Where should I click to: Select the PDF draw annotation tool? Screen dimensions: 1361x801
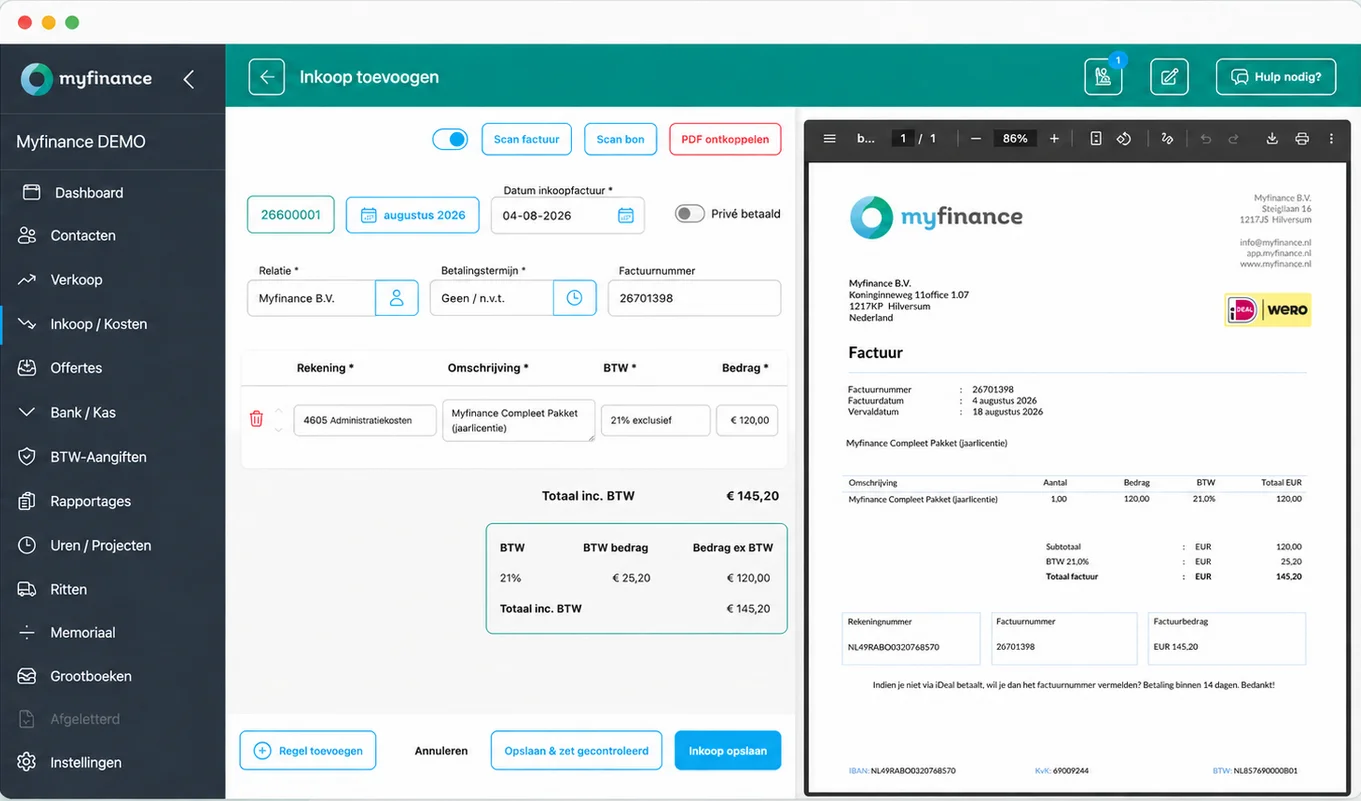click(1167, 139)
